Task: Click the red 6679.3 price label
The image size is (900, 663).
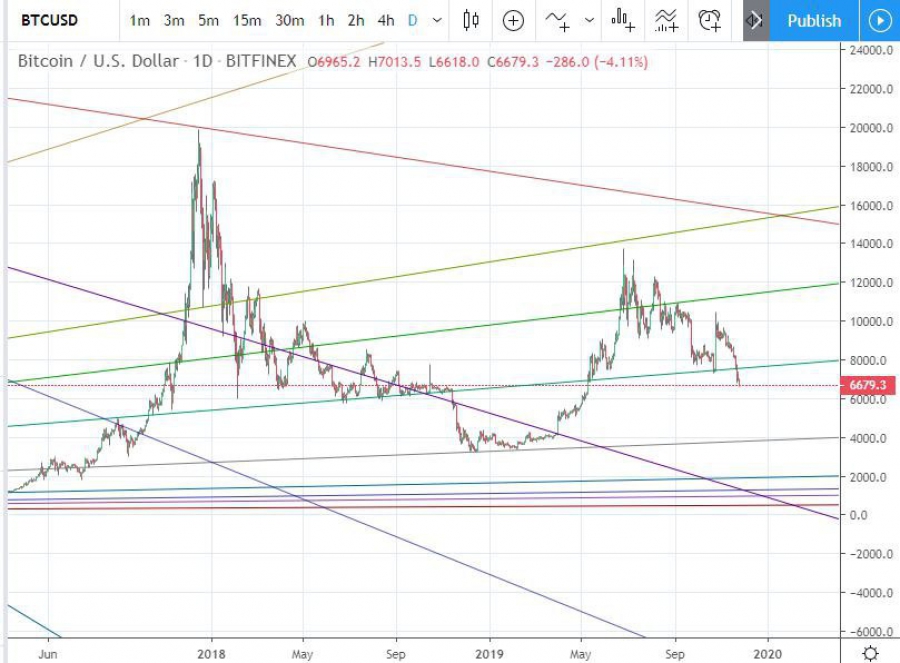Action: coord(868,385)
